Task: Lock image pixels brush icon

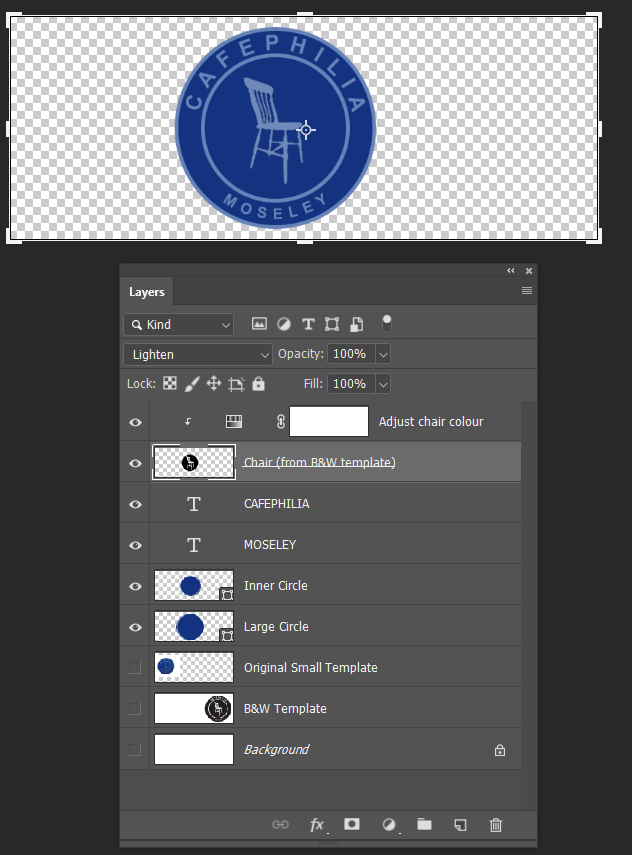Action: click(x=191, y=384)
